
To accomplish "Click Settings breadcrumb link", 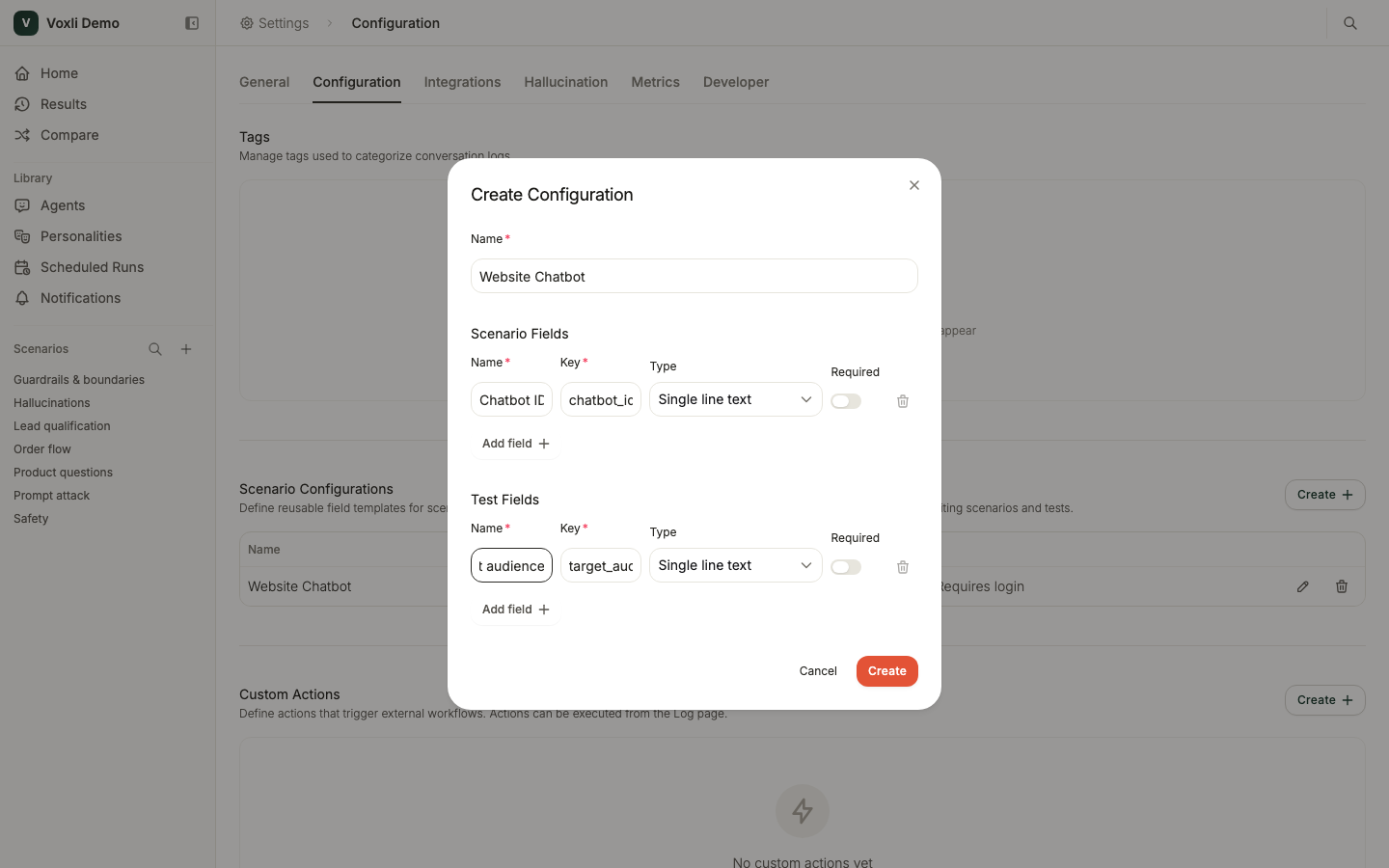I will 275,23.
